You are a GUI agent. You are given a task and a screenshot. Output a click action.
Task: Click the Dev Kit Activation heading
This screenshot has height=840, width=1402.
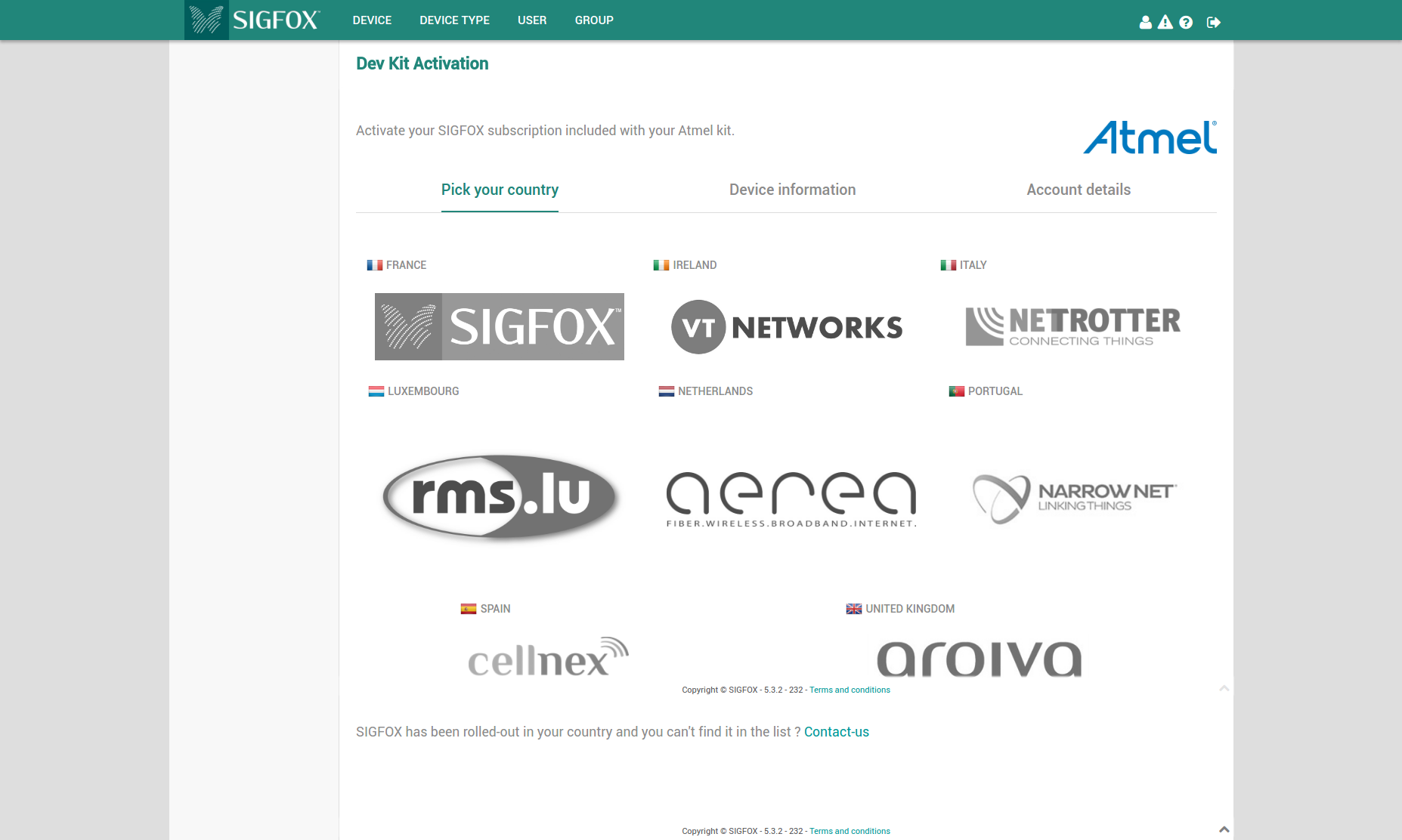click(x=422, y=63)
